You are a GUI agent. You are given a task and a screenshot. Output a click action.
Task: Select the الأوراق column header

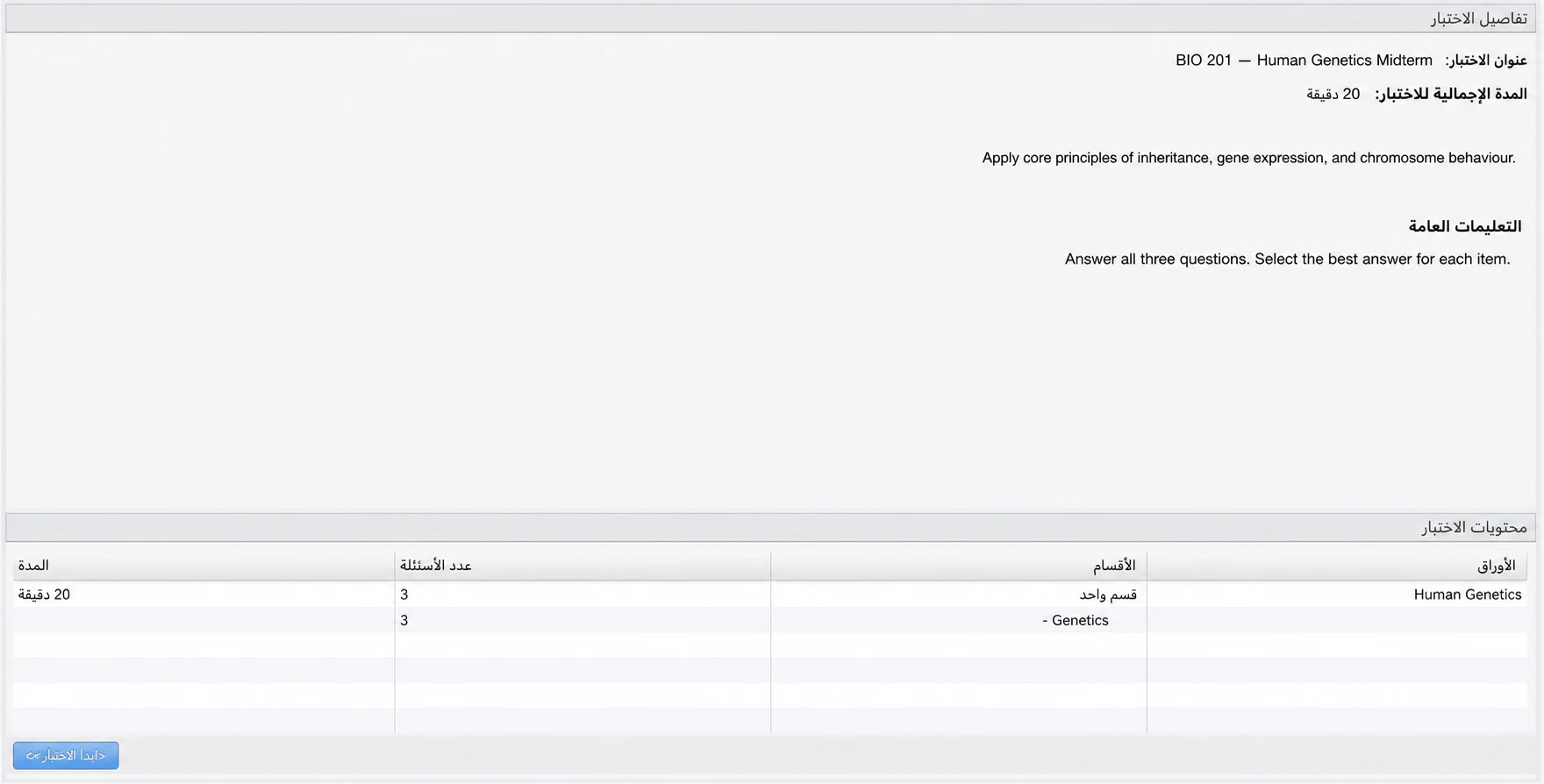coord(1336,566)
